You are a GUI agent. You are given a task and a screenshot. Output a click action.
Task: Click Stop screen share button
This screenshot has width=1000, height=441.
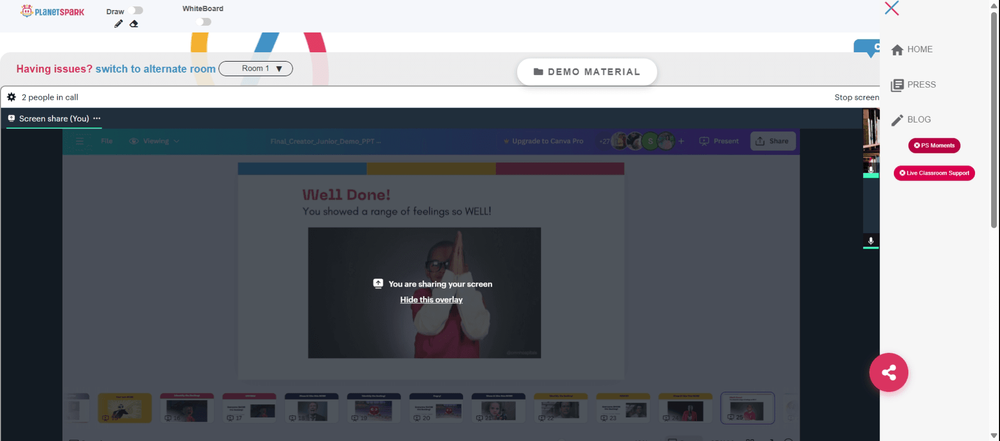[x=857, y=98]
